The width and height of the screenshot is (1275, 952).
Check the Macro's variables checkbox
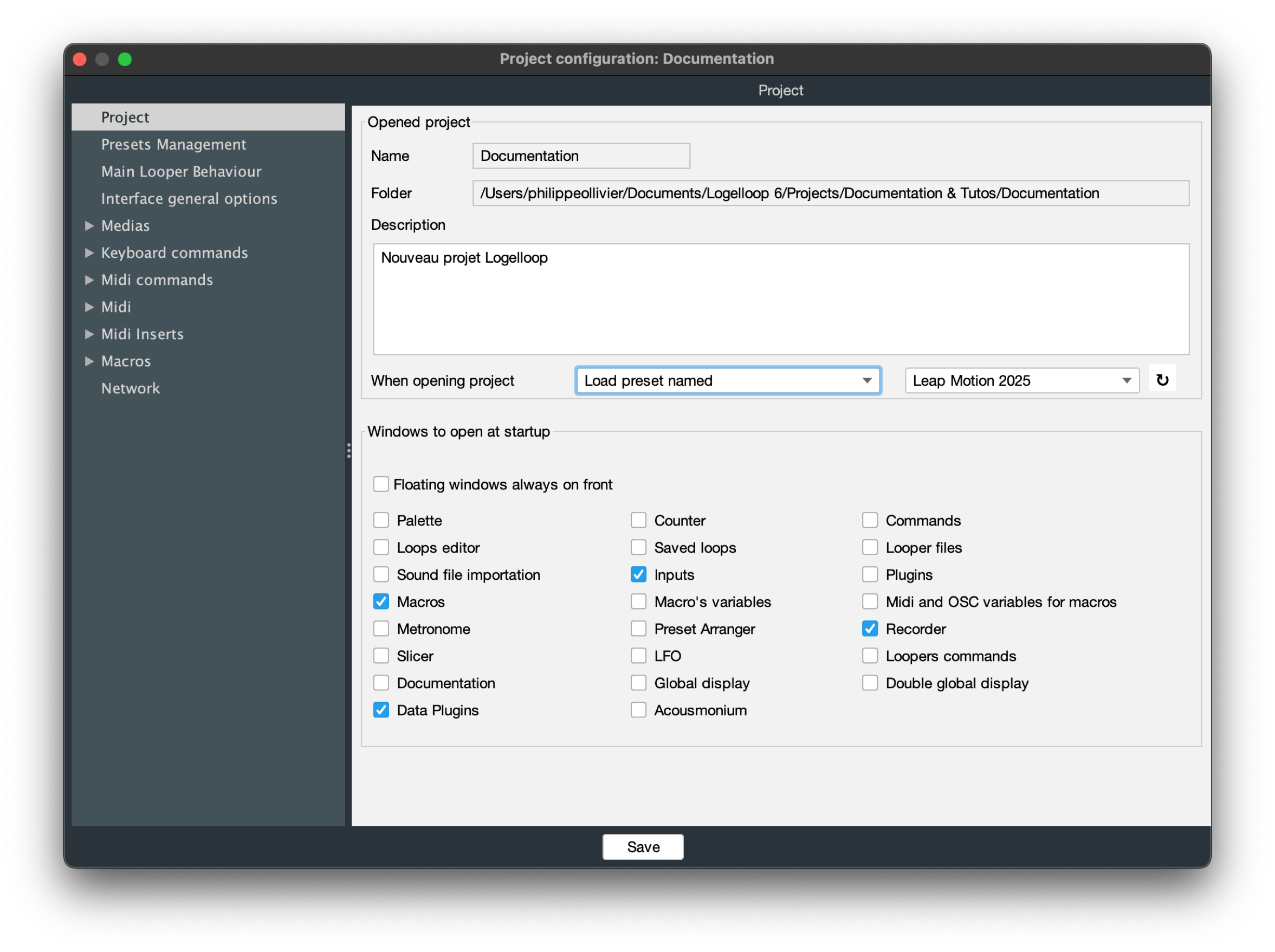(638, 601)
